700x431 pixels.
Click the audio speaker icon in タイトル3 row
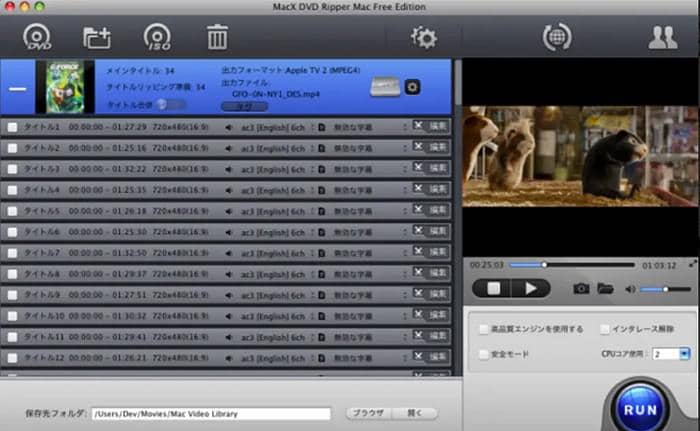pos(229,170)
